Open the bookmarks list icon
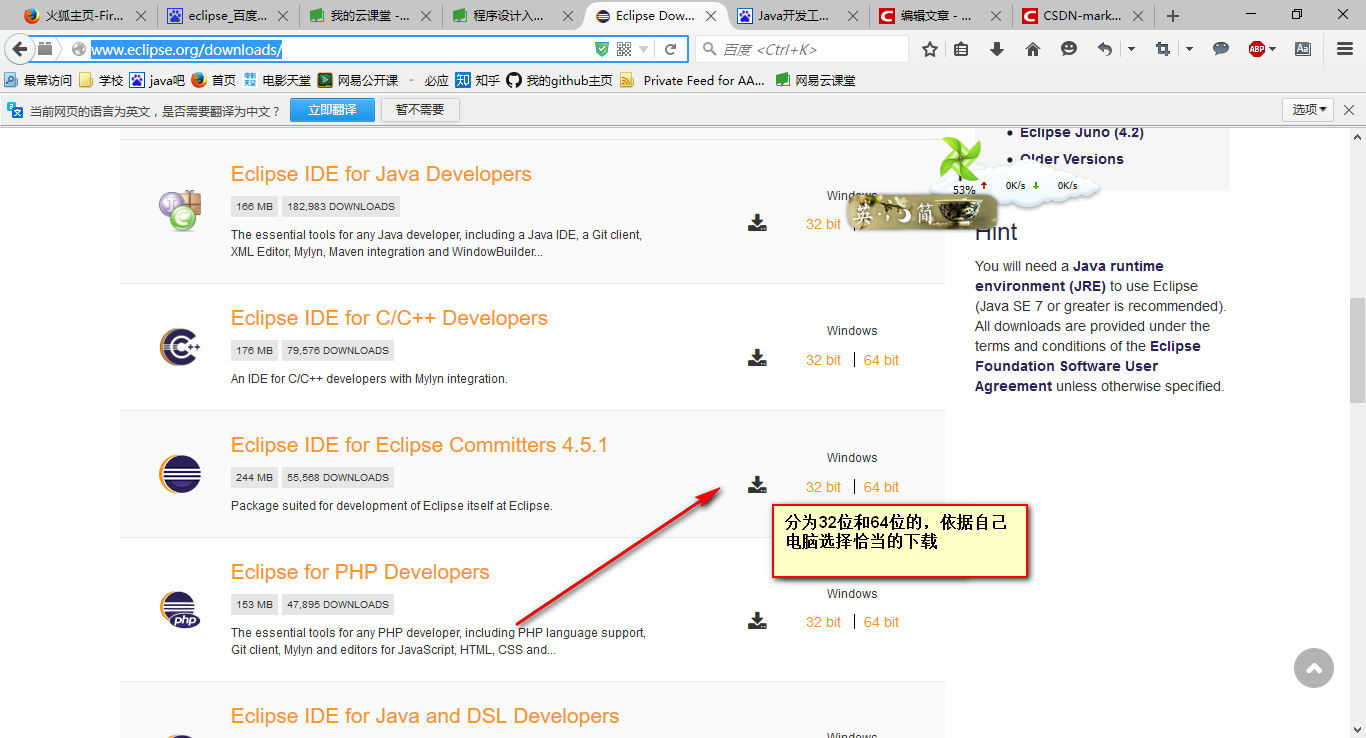The height and width of the screenshot is (738, 1366). [961, 49]
